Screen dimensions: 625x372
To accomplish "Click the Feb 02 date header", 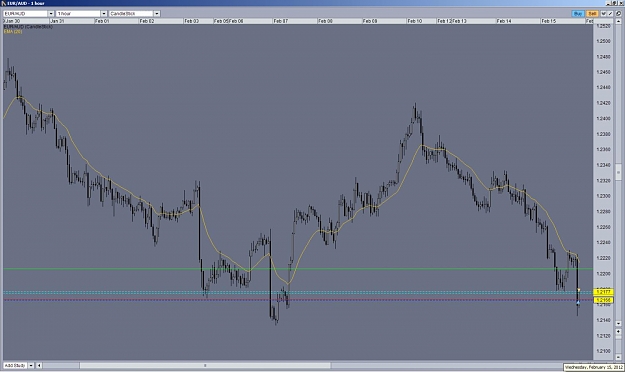I will pos(147,21).
